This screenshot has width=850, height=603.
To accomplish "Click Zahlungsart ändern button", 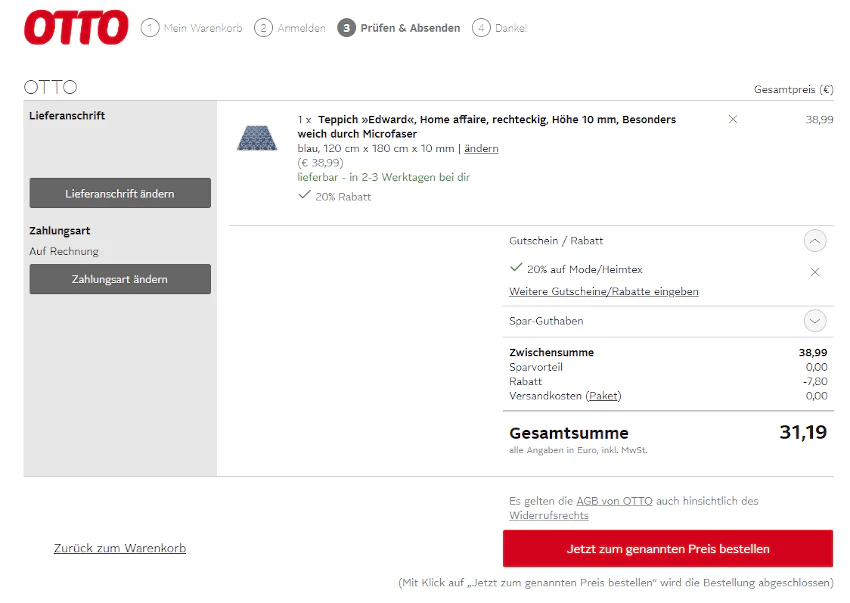I will [120, 279].
